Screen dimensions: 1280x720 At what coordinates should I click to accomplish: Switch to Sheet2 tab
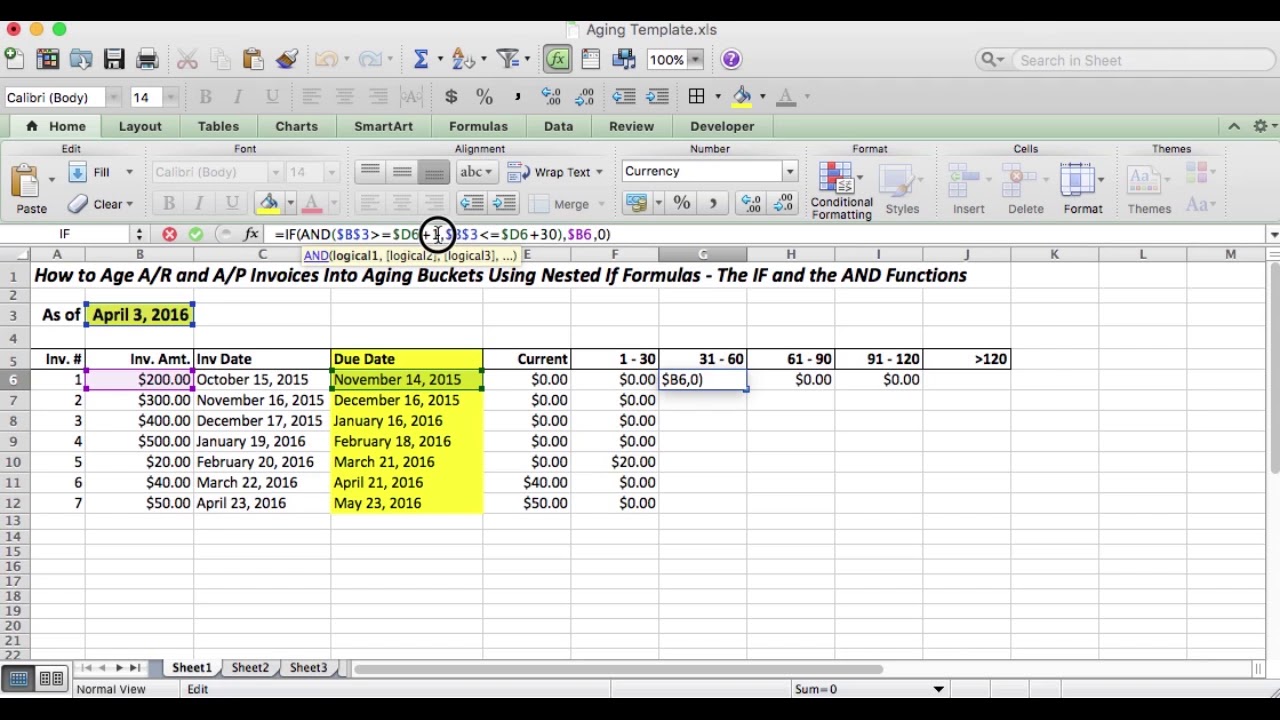tap(250, 668)
